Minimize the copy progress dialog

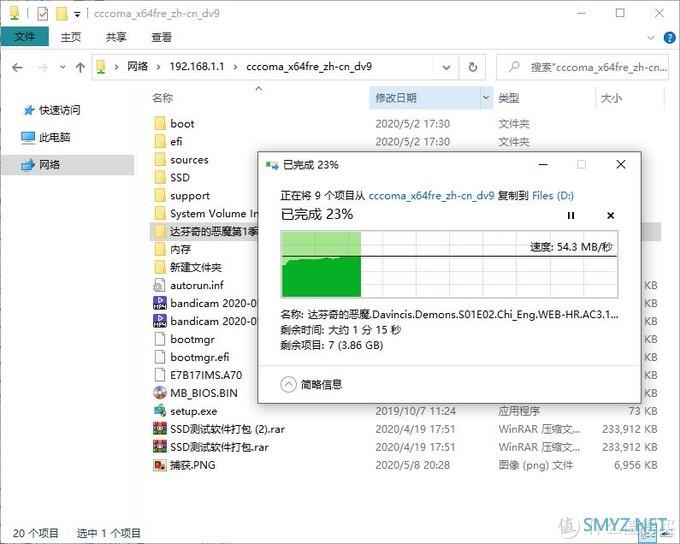(x=543, y=165)
